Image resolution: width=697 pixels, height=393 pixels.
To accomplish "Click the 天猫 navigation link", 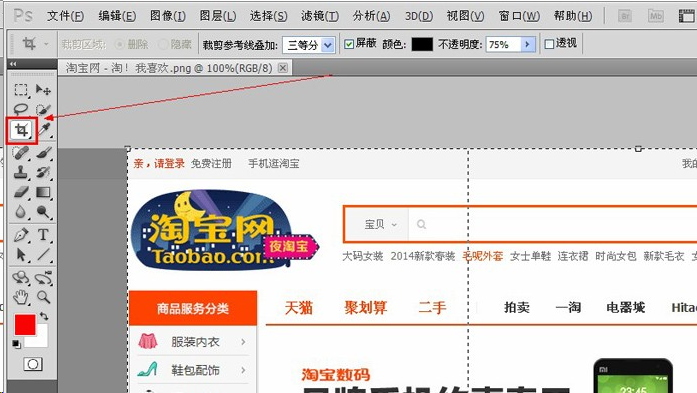I will pyautogui.click(x=299, y=308).
